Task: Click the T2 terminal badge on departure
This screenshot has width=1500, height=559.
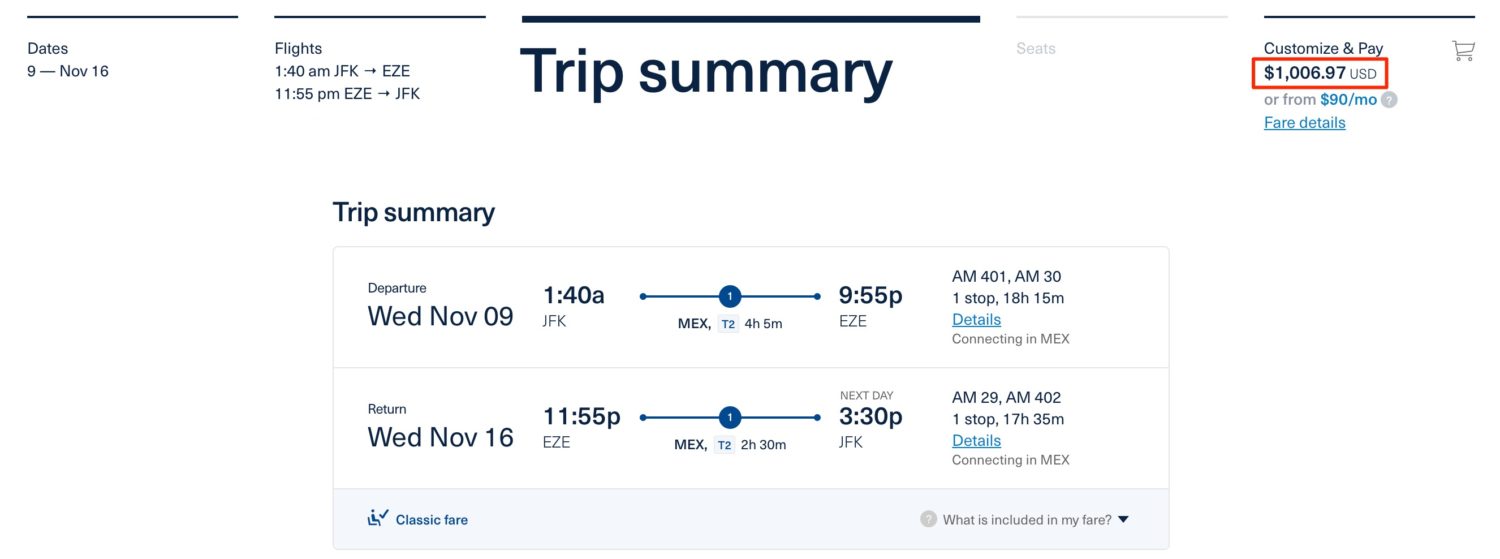Action: coord(728,324)
